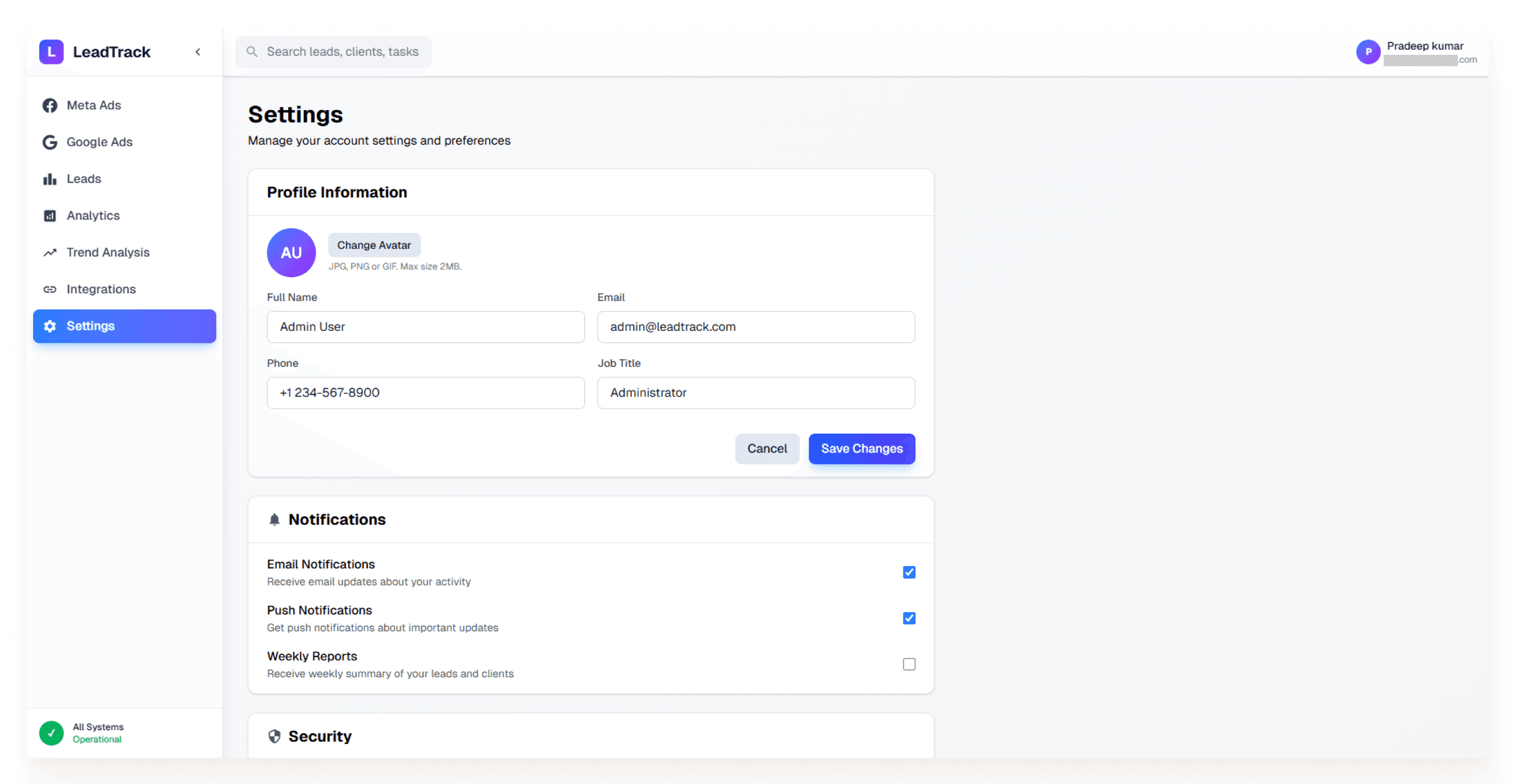This screenshot has width=1516, height=784.
Task: Click the Save Changes button
Action: tap(861, 448)
